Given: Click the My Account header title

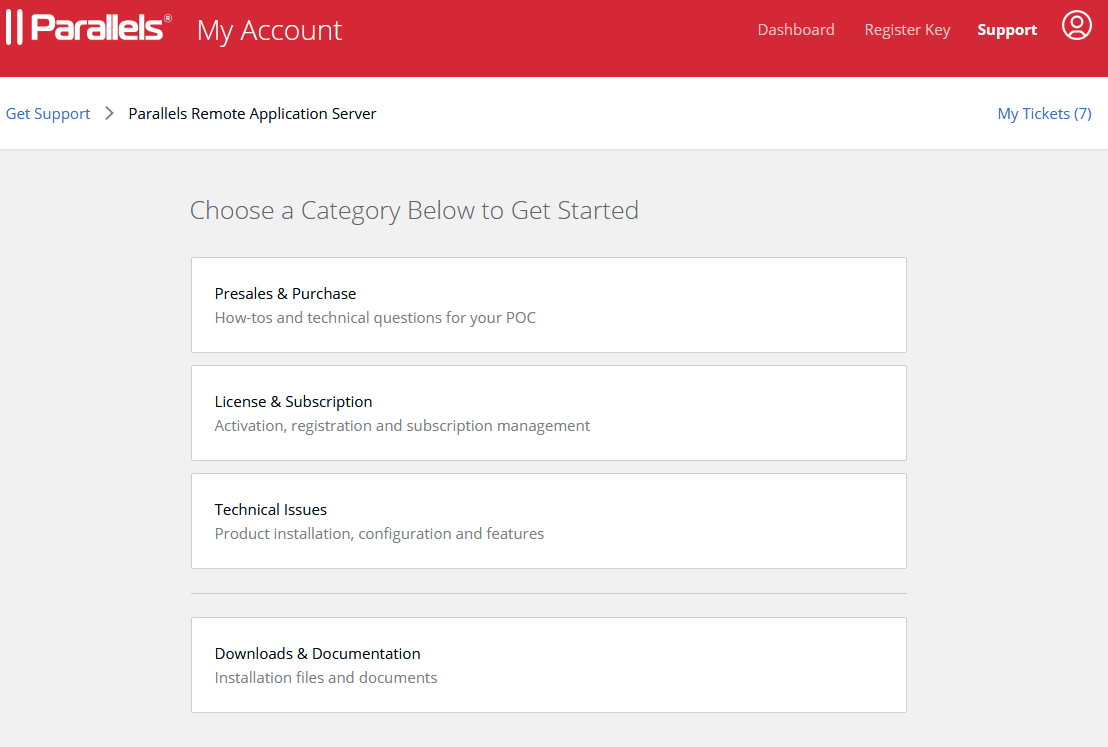Looking at the screenshot, I should 269,30.
